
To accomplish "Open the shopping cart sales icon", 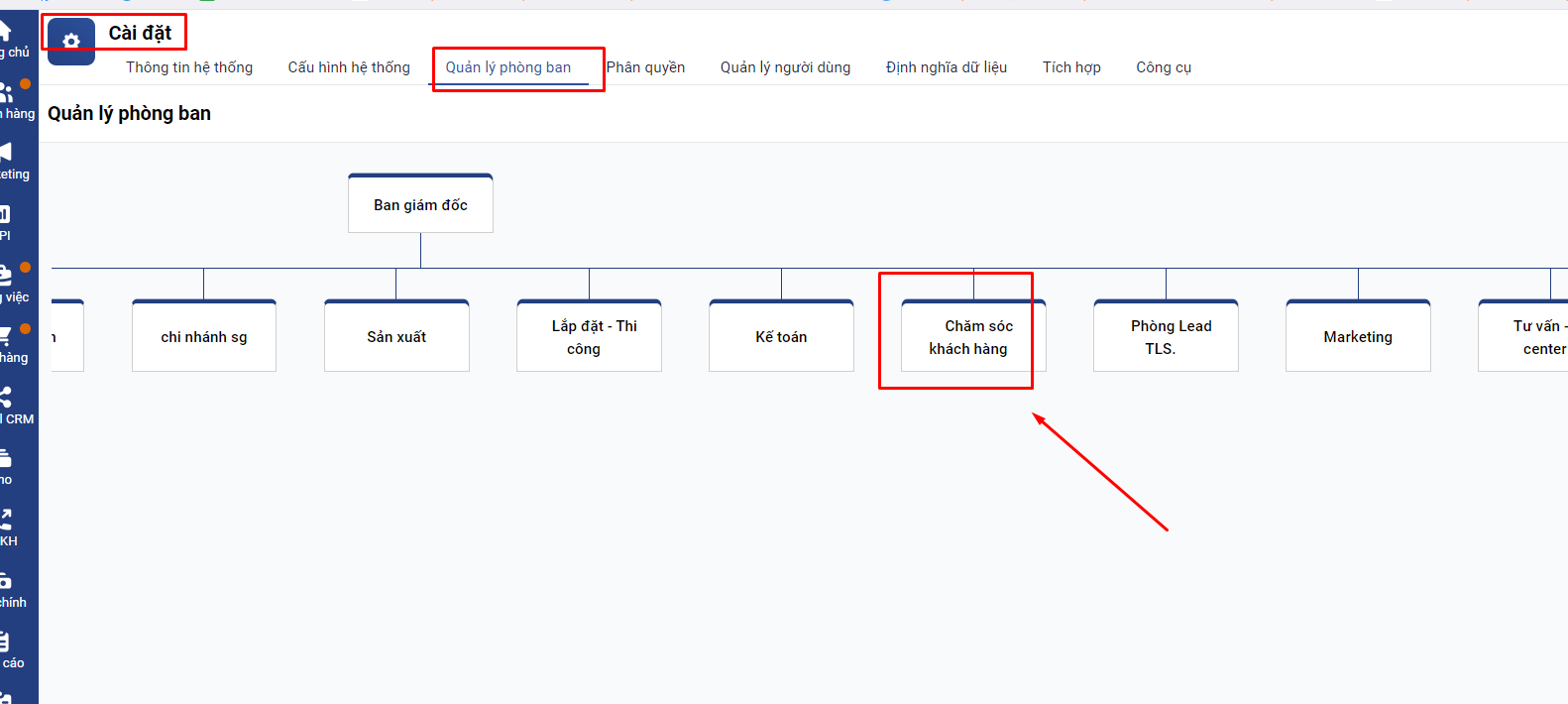I will click(6, 337).
